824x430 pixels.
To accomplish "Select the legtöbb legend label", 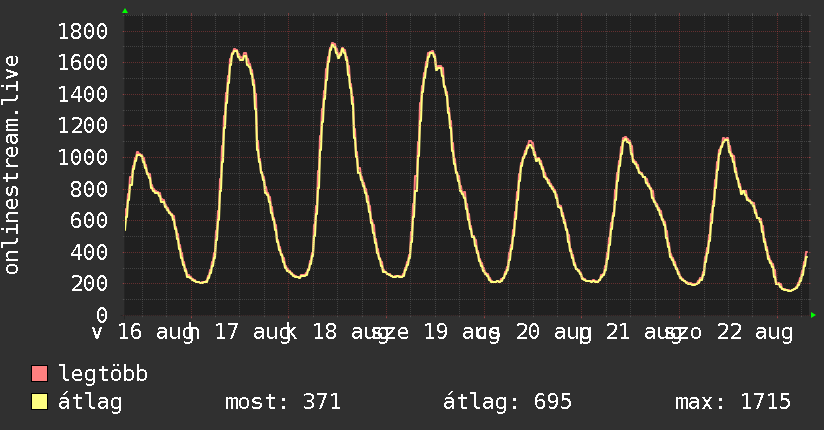I will [103, 374].
